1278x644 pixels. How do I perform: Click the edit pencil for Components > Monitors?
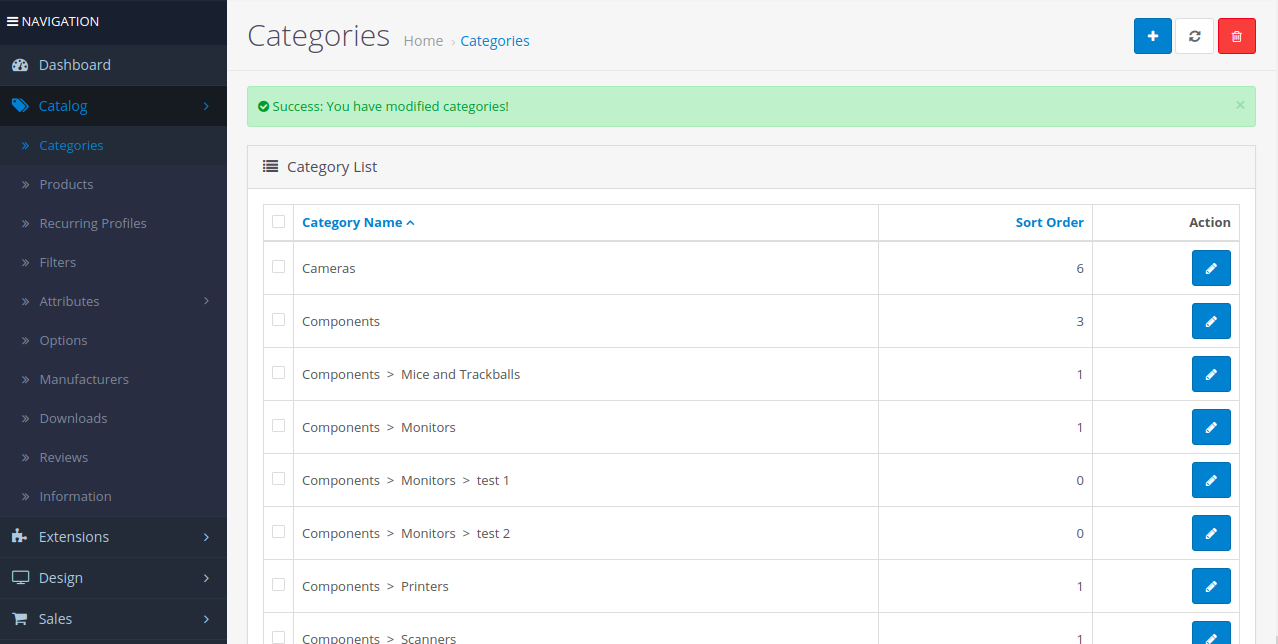click(1211, 426)
